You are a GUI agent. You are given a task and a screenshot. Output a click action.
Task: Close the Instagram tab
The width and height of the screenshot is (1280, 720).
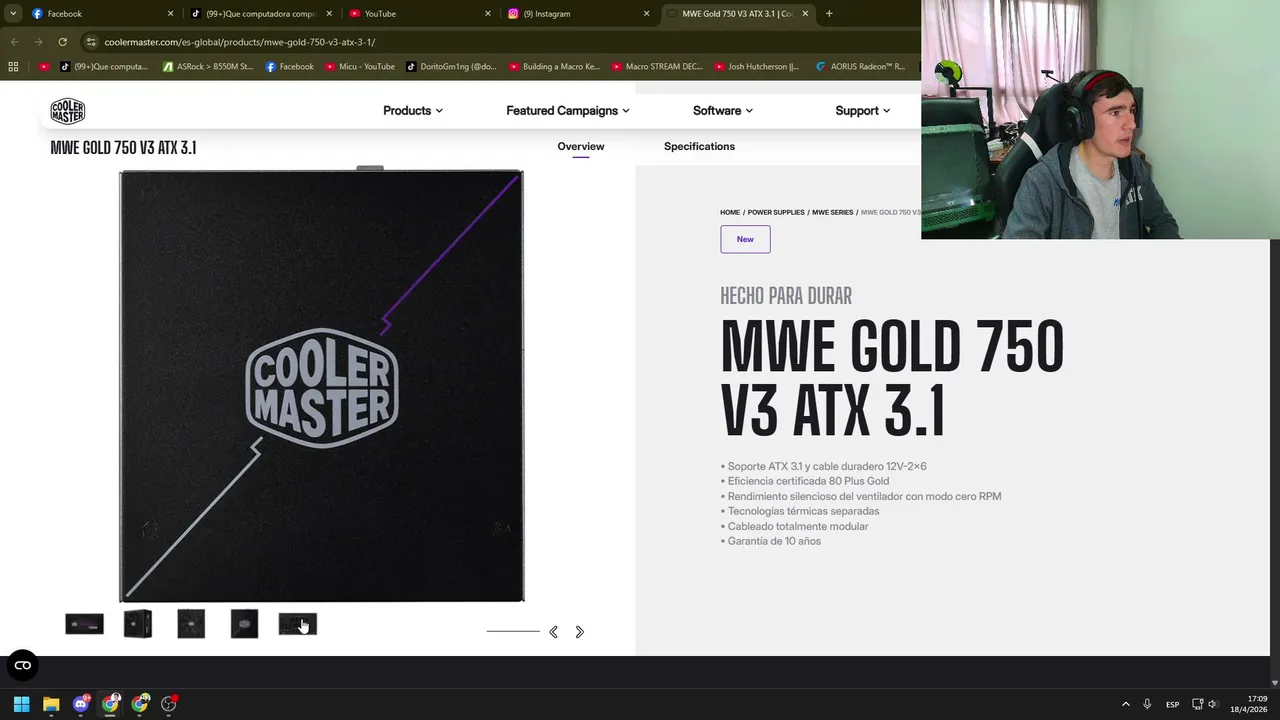coord(646,14)
